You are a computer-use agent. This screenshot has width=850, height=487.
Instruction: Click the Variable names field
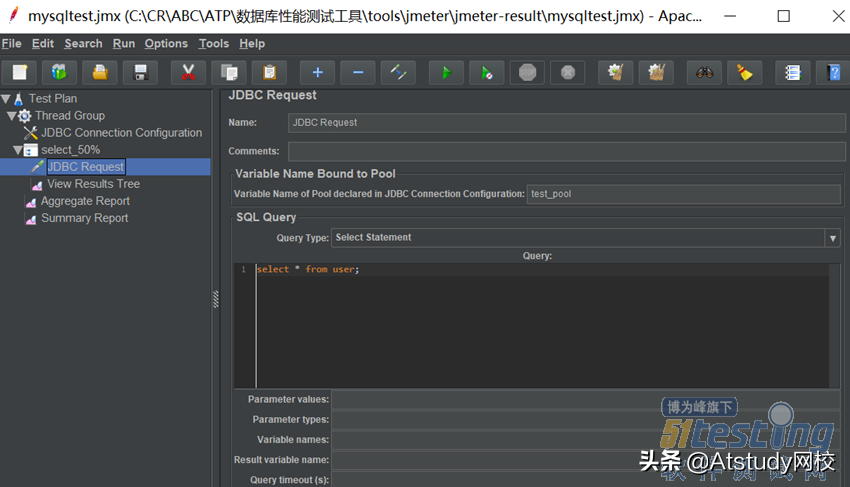coord(586,439)
